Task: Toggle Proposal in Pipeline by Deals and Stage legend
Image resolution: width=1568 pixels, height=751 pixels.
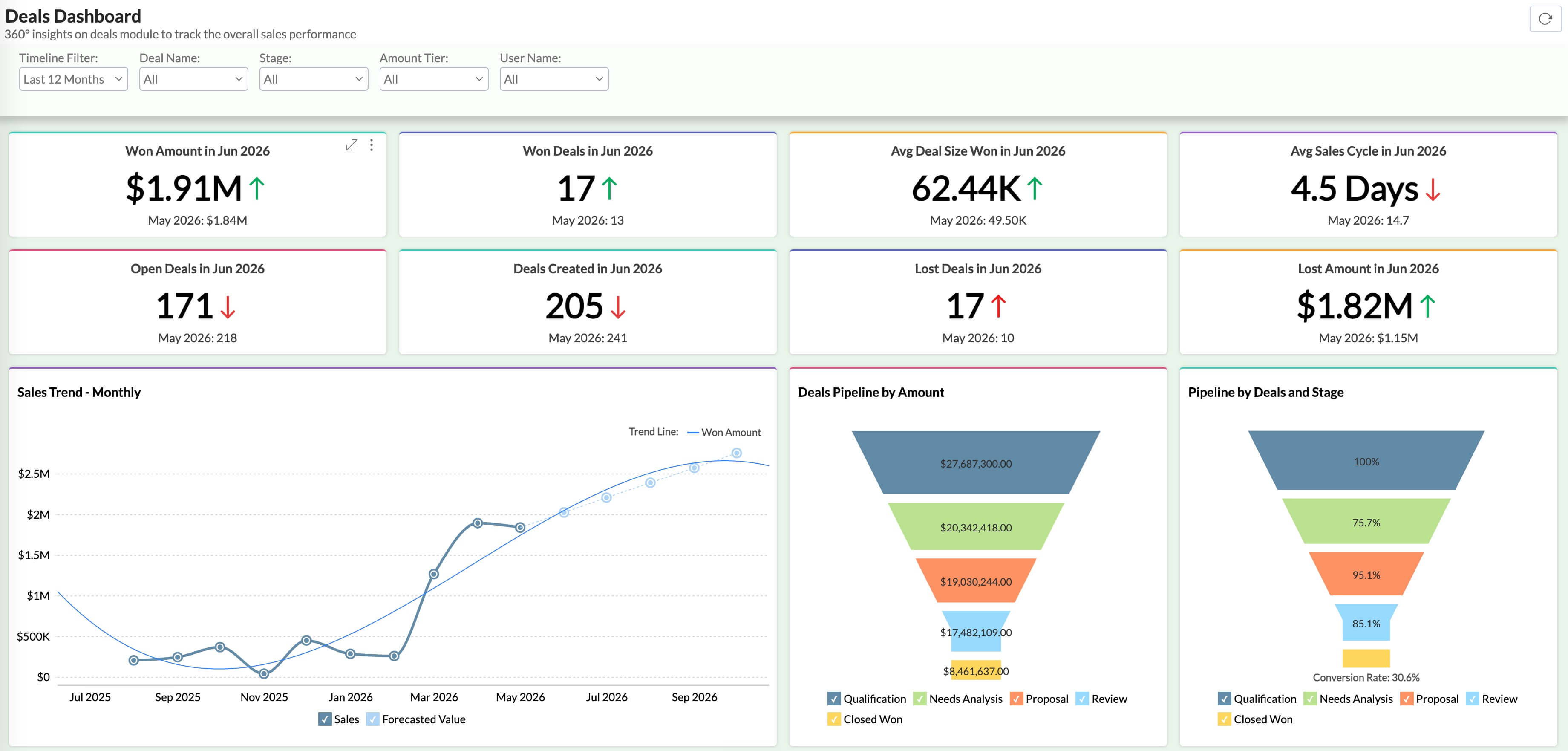Action: click(x=1406, y=699)
